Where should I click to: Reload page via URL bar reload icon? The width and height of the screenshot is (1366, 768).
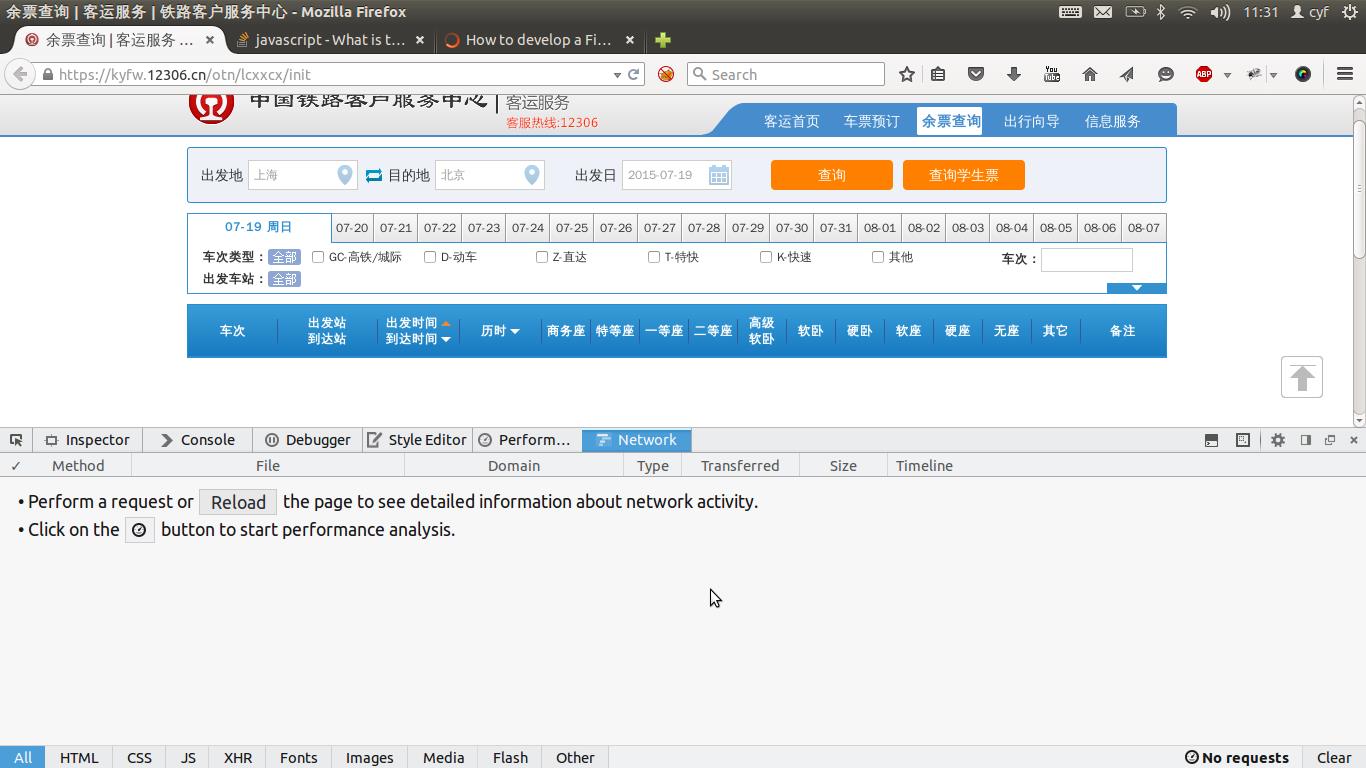tap(633, 74)
